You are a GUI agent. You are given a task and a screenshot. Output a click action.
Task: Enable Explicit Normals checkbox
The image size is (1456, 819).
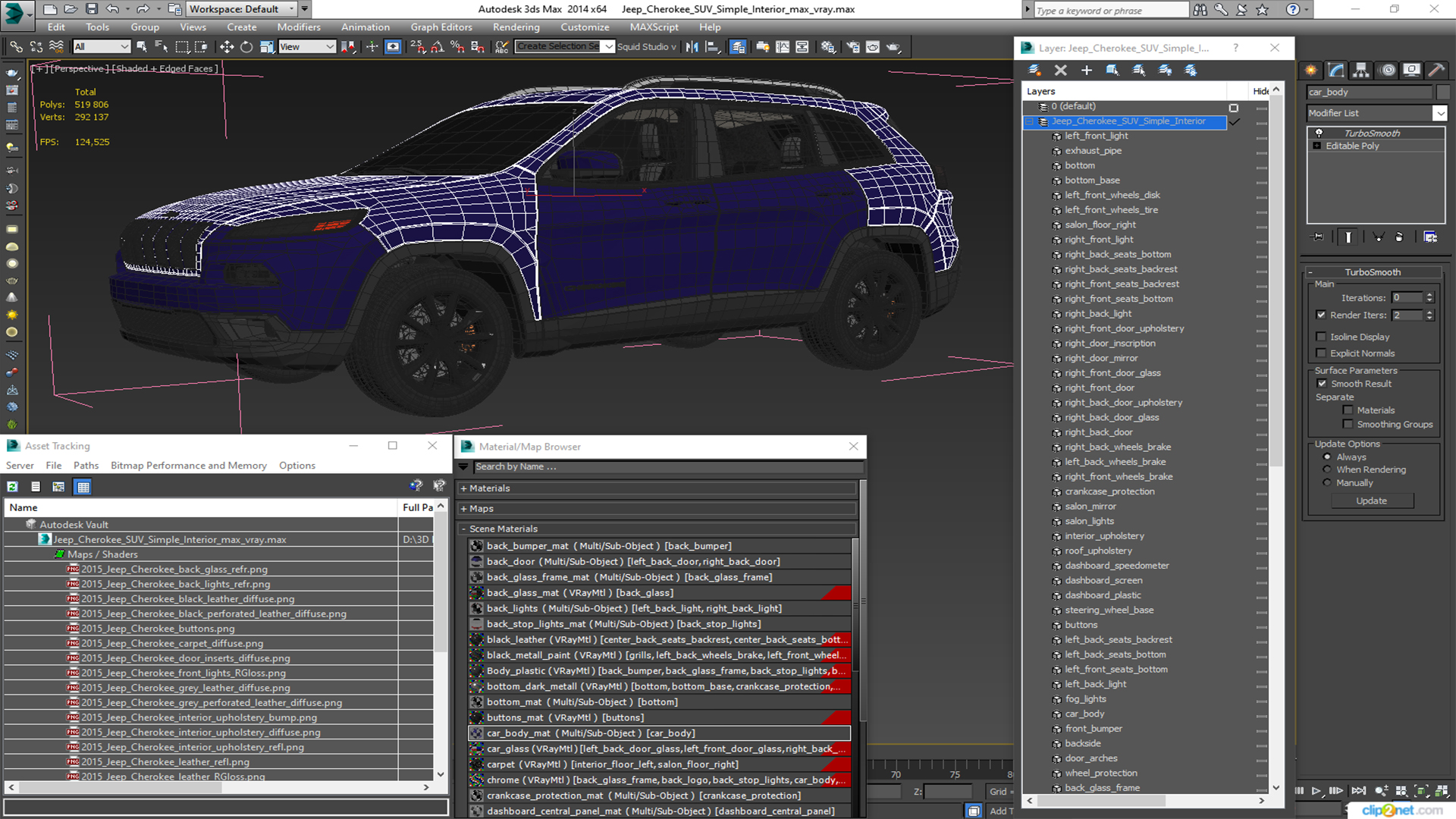(x=1321, y=353)
